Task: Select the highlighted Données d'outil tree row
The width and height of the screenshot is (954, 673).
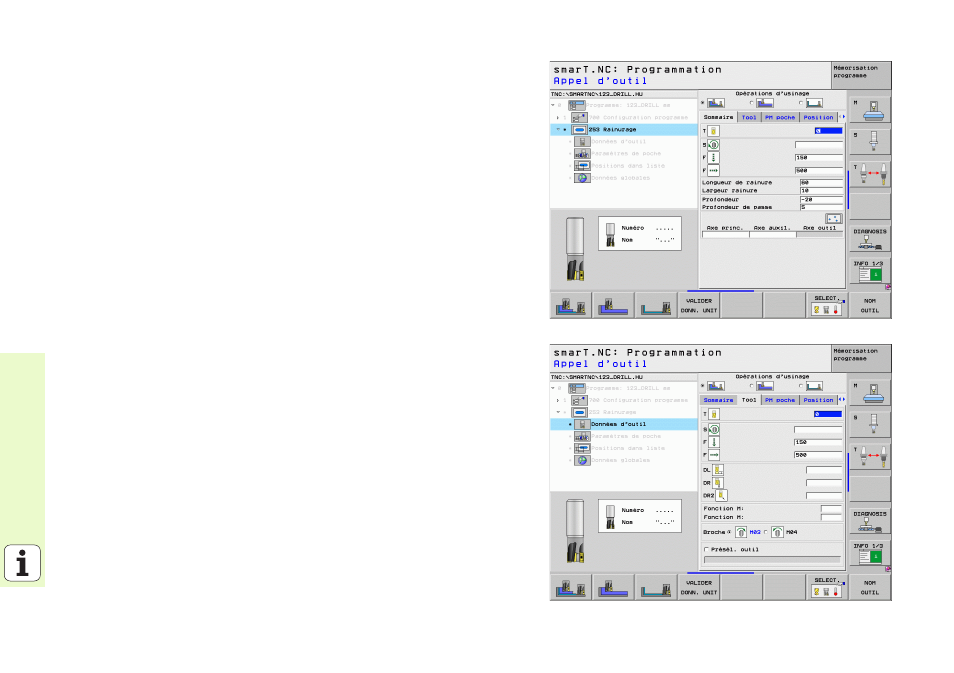Action: pos(624,424)
